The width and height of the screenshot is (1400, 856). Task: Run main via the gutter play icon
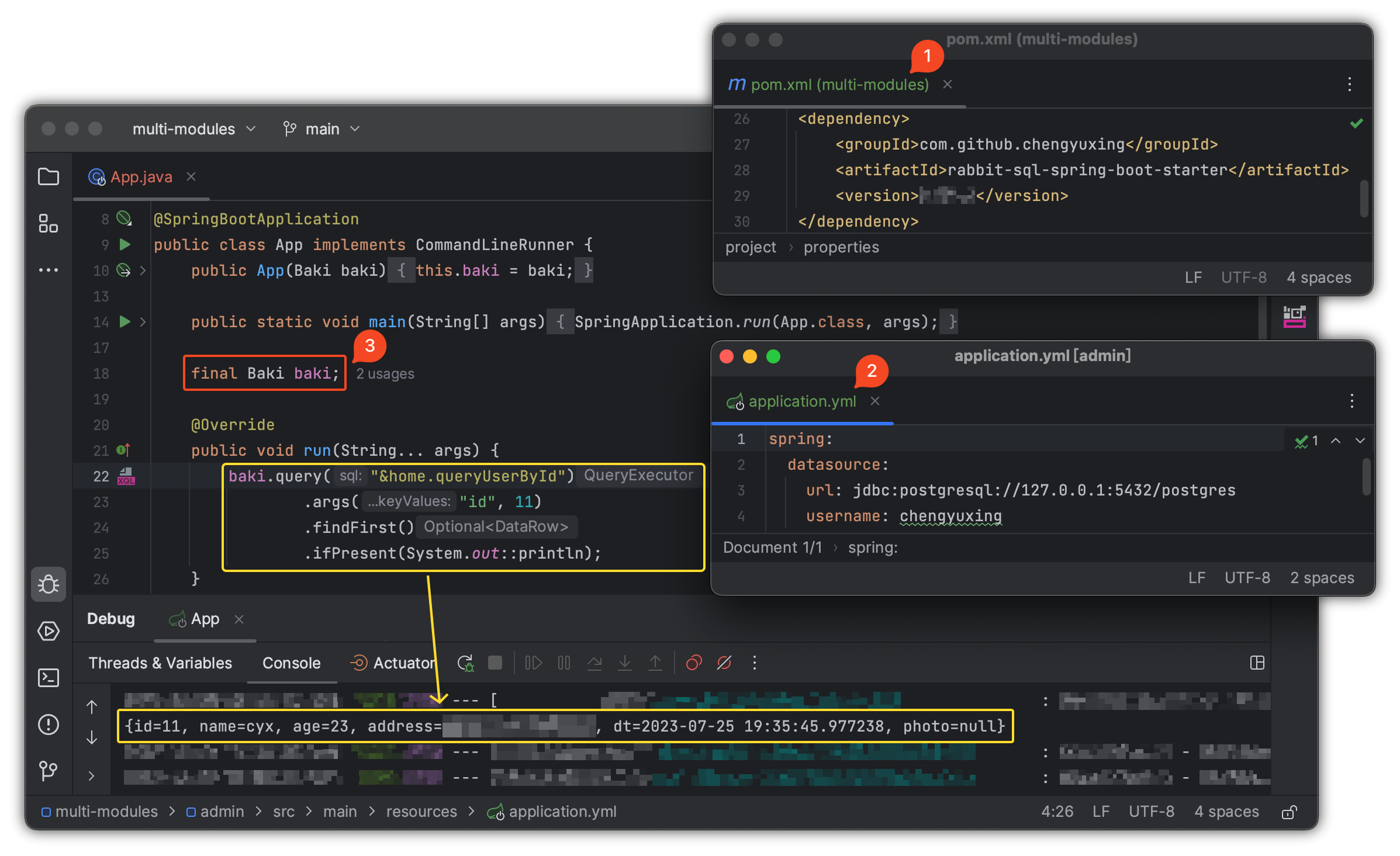124,322
